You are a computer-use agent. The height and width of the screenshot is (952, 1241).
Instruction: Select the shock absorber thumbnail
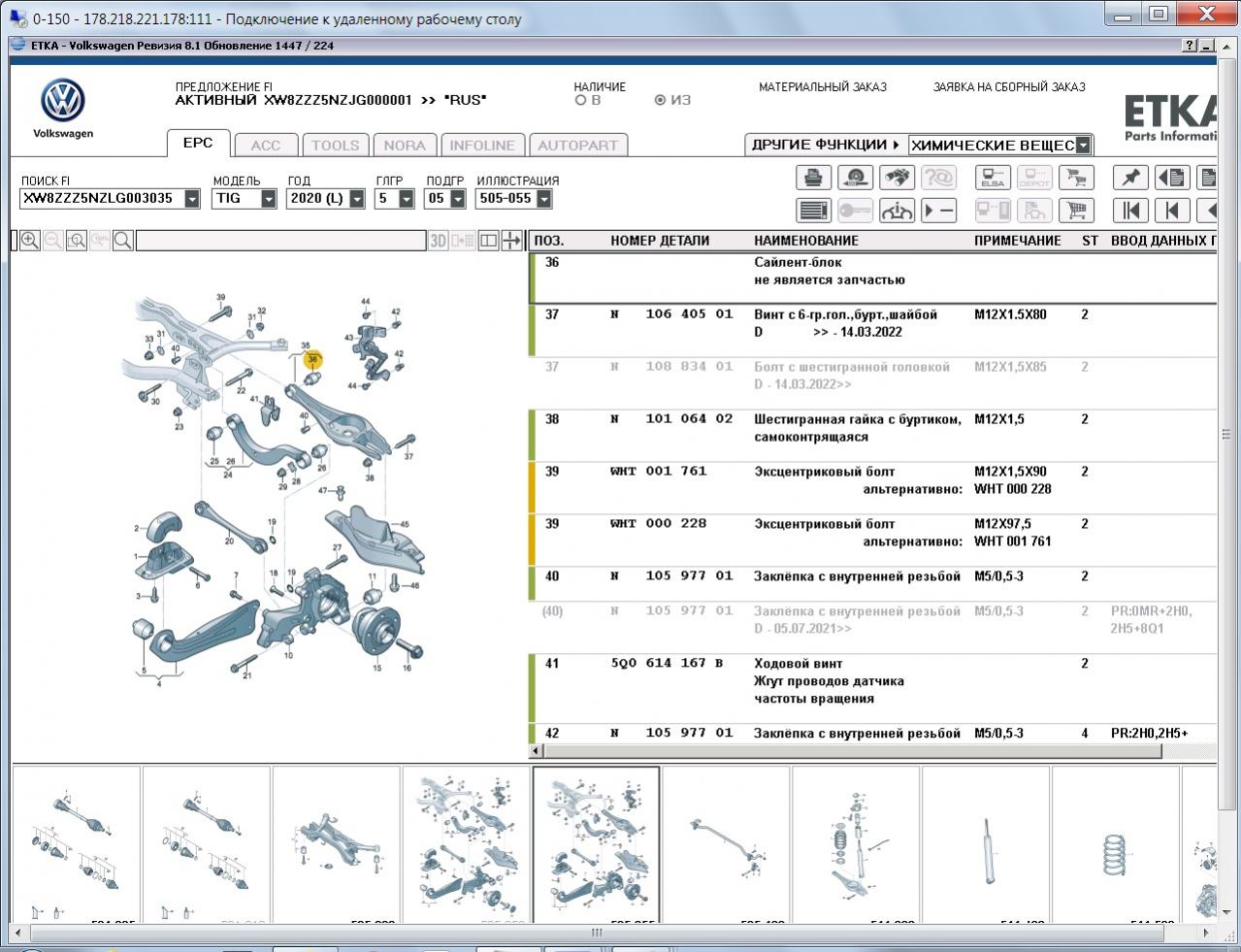click(986, 842)
